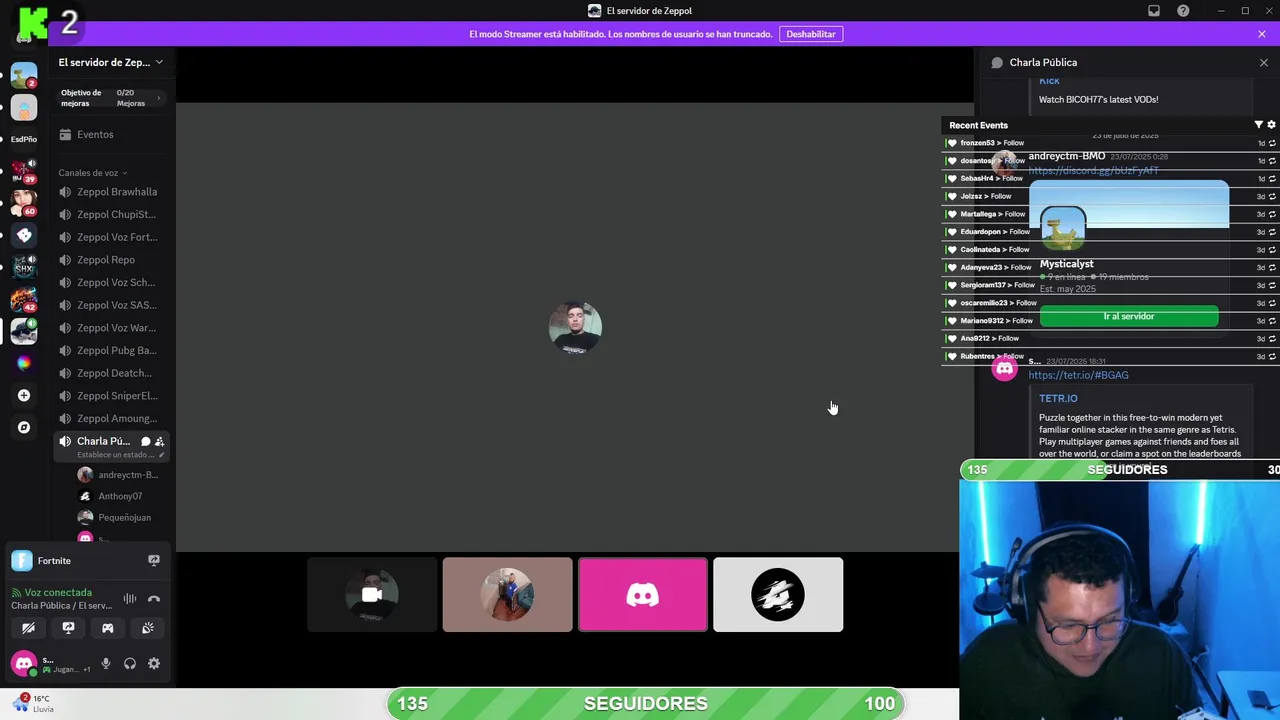
Task: Click the add a server plus icon
Action: [24, 395]
